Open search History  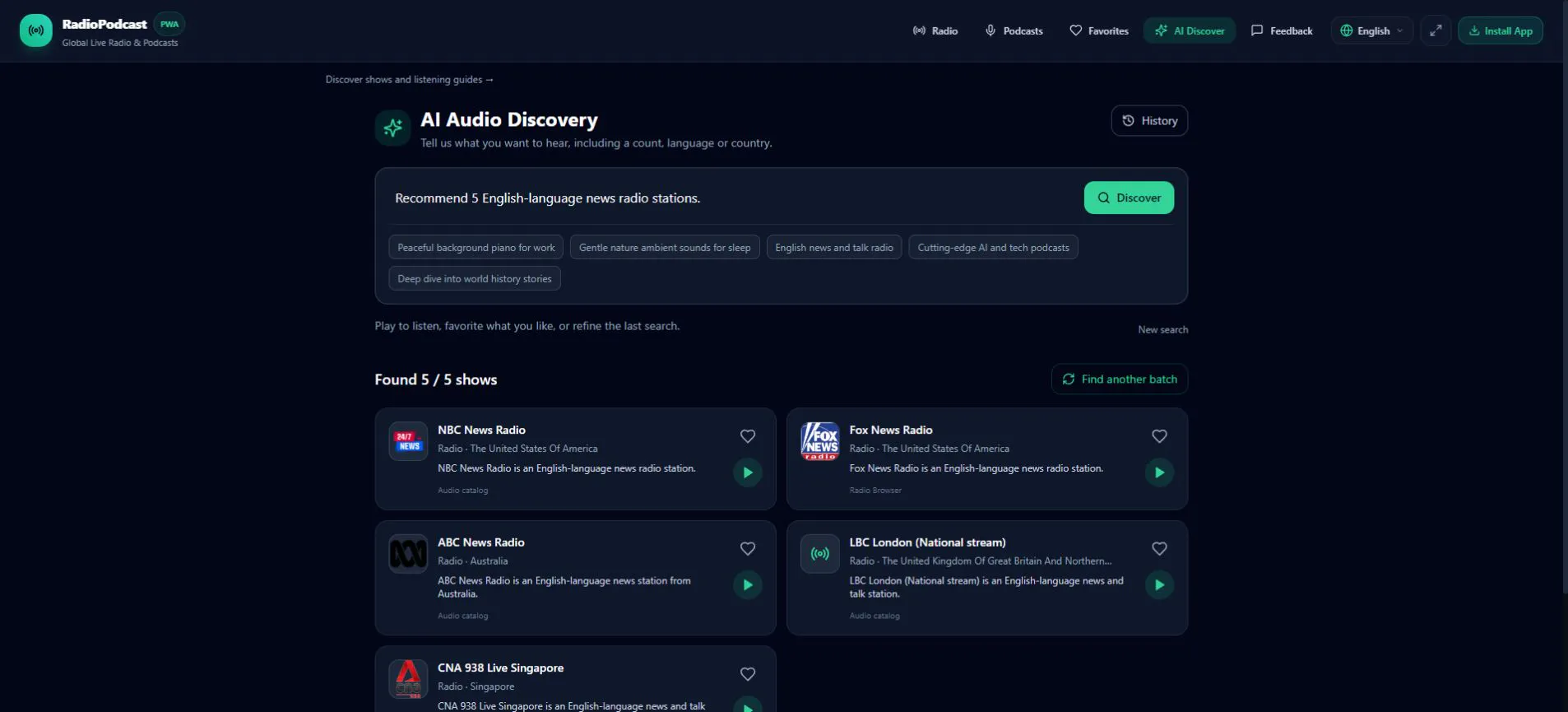pyautogui.click(x=1149, y=120)
